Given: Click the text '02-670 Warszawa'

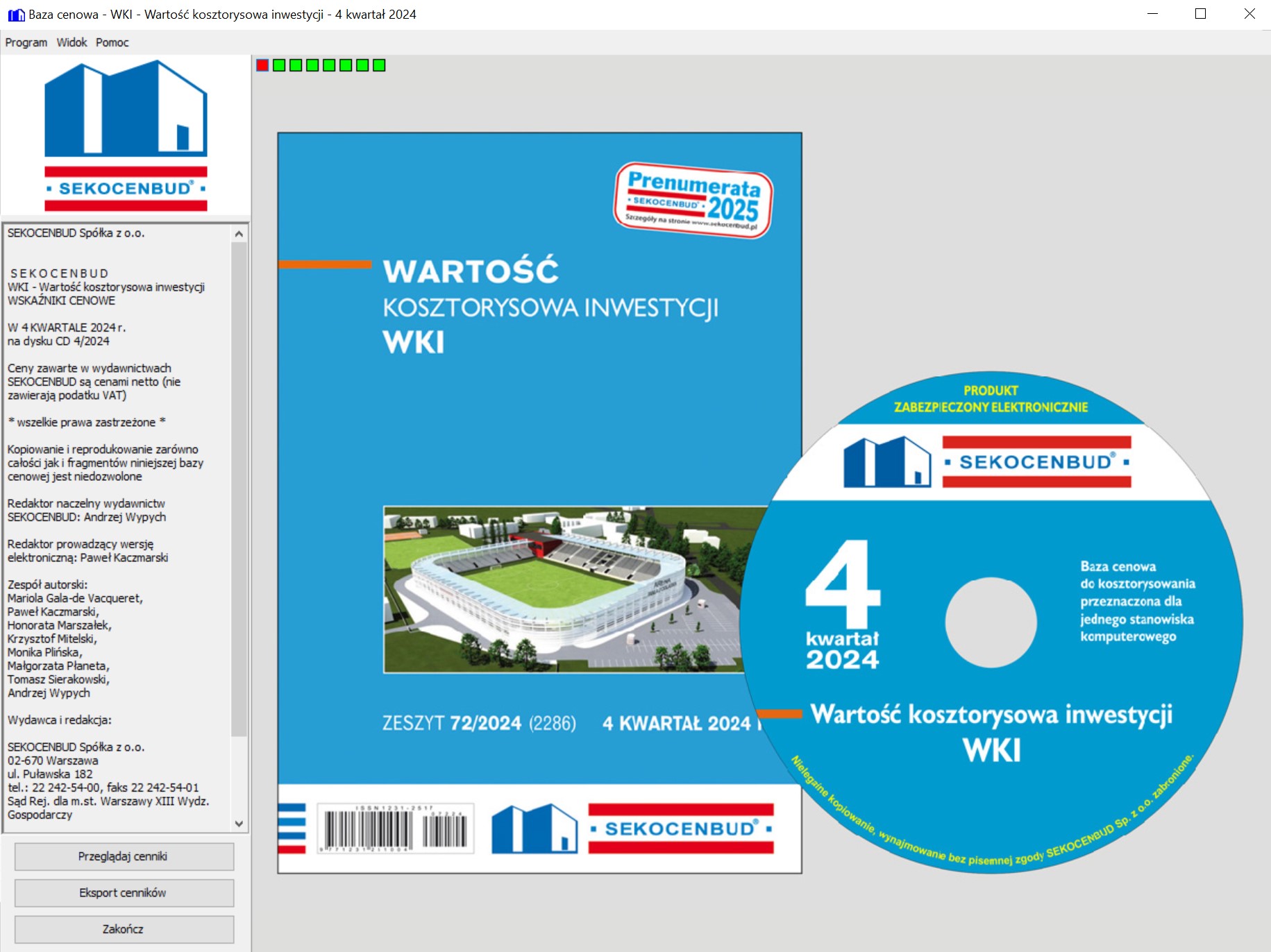Looking at the screenshot, I should pos(53,760).
